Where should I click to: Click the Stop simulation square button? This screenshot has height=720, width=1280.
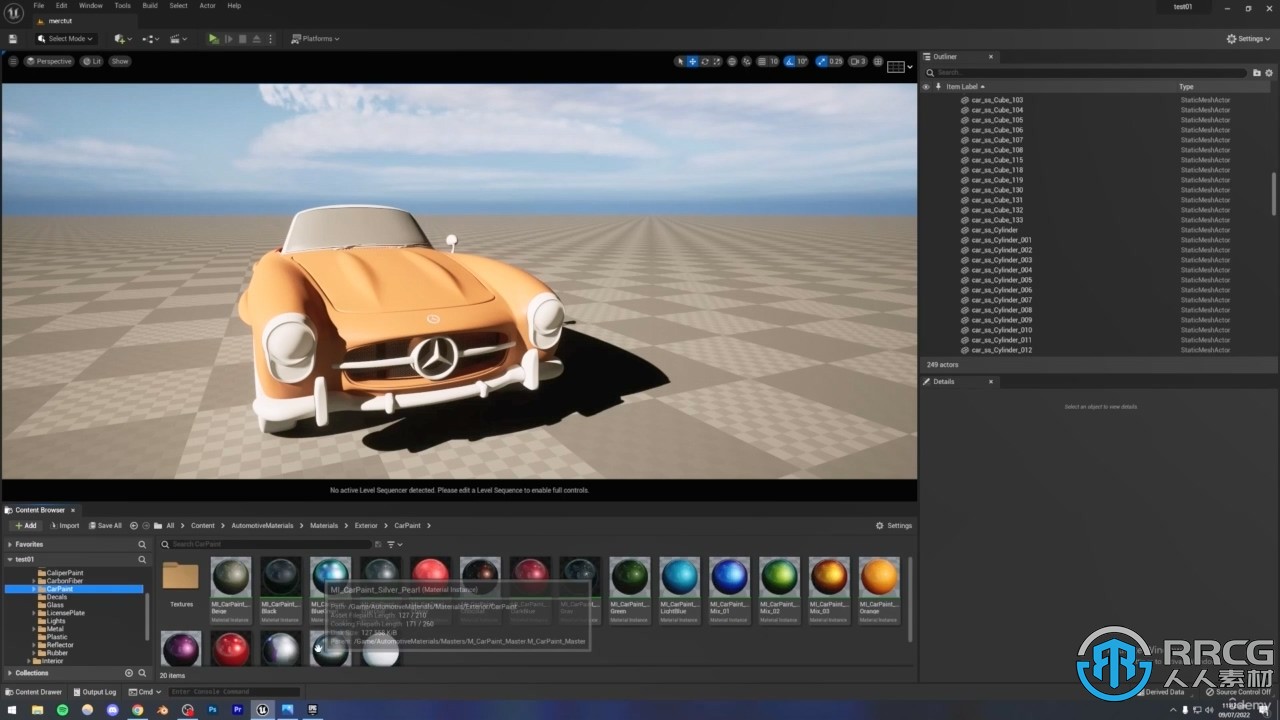coord(242,39)
